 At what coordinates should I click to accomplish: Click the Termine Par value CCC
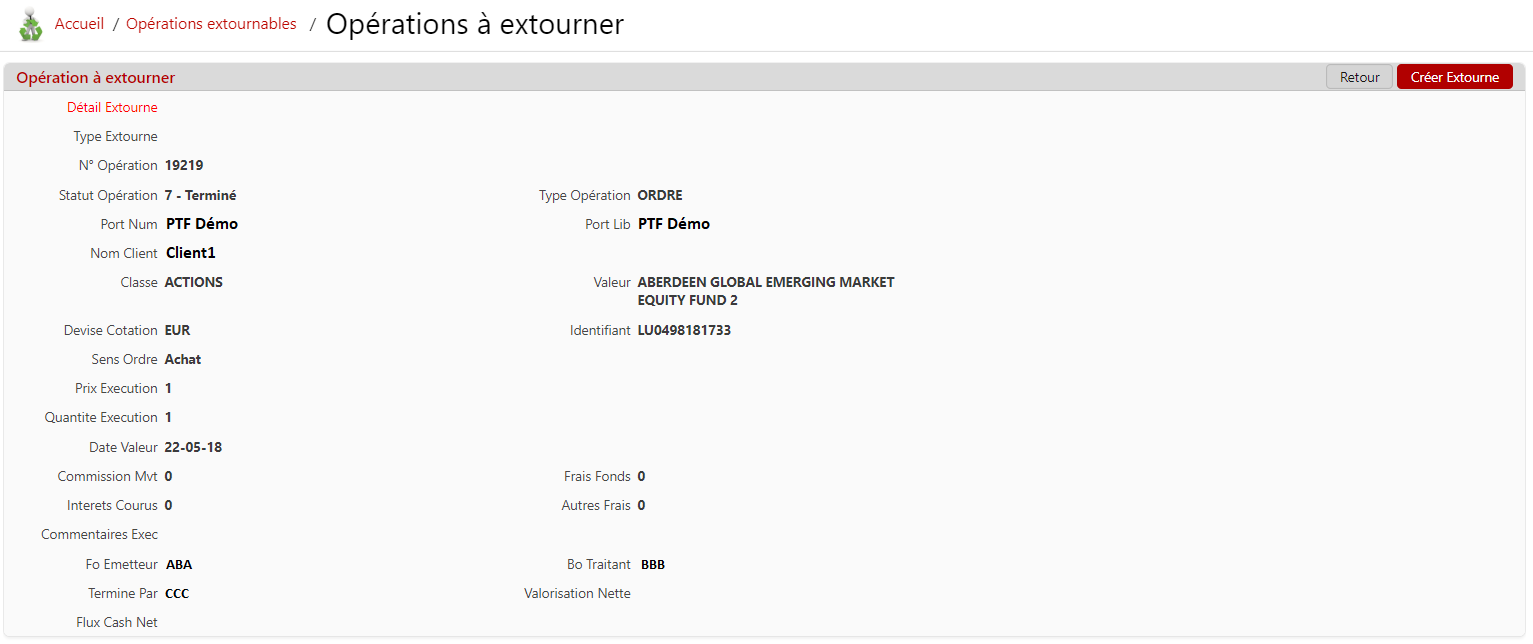[177, 594]
